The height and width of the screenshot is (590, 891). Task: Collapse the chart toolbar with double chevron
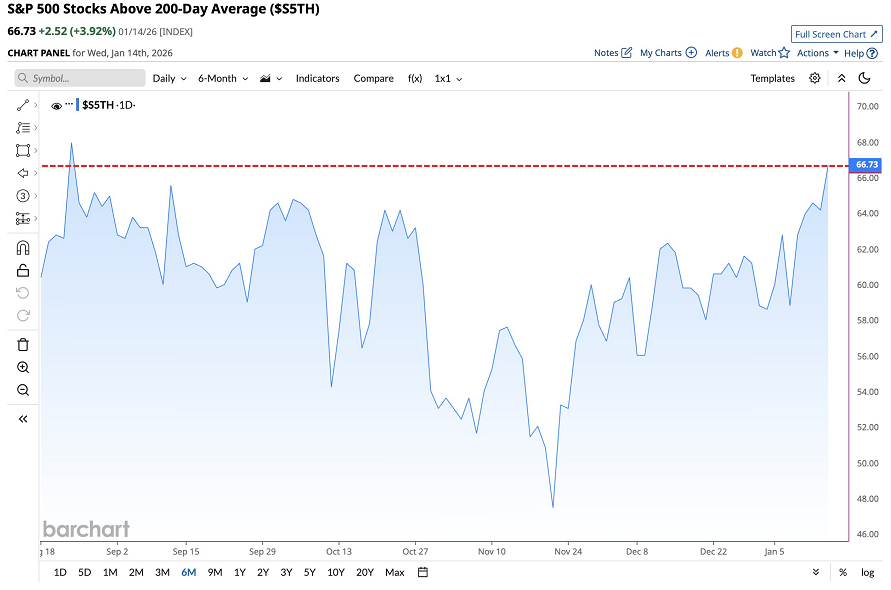coord(842,78)
